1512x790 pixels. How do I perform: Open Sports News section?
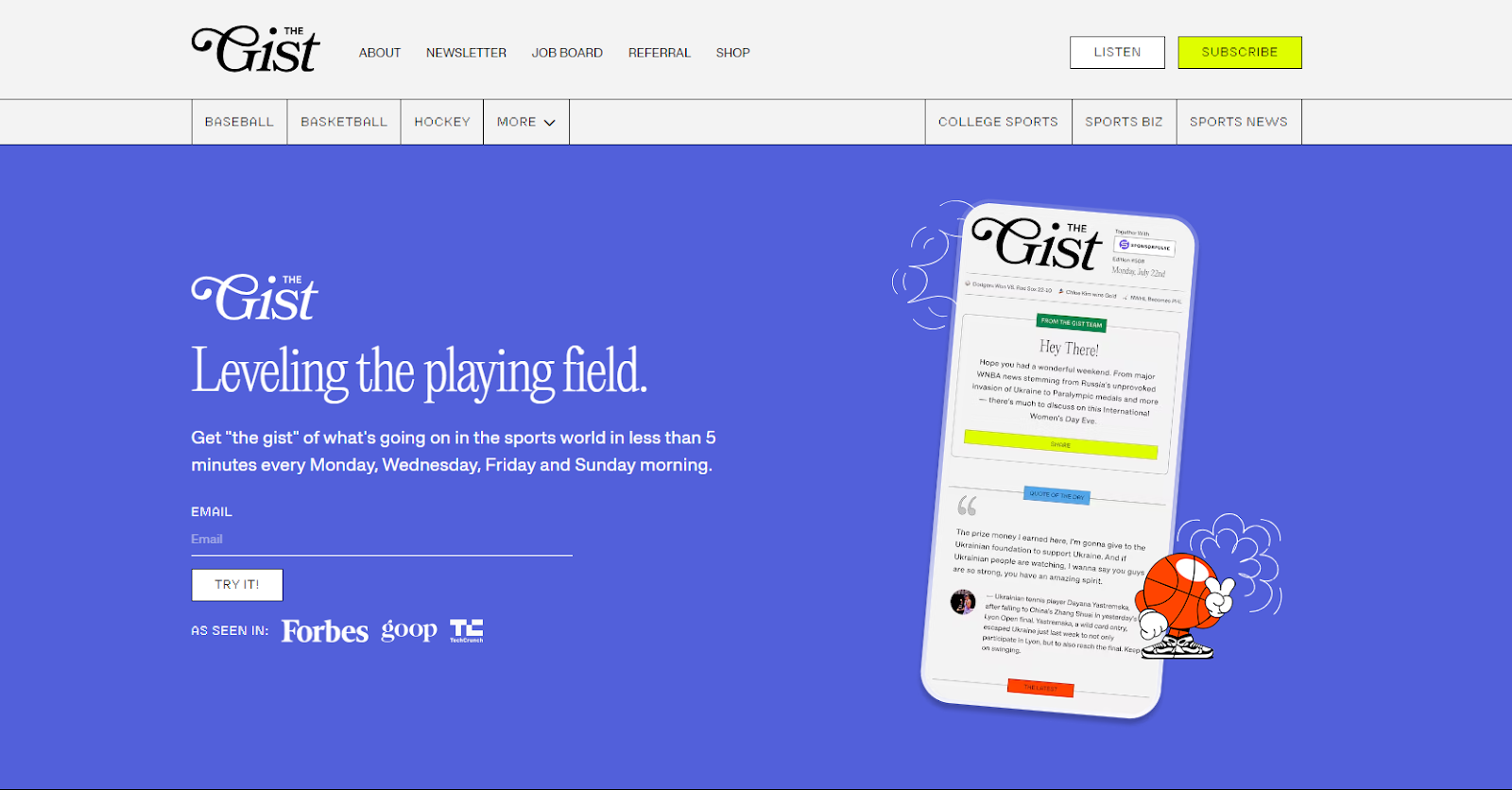[x=1239, y=122]
